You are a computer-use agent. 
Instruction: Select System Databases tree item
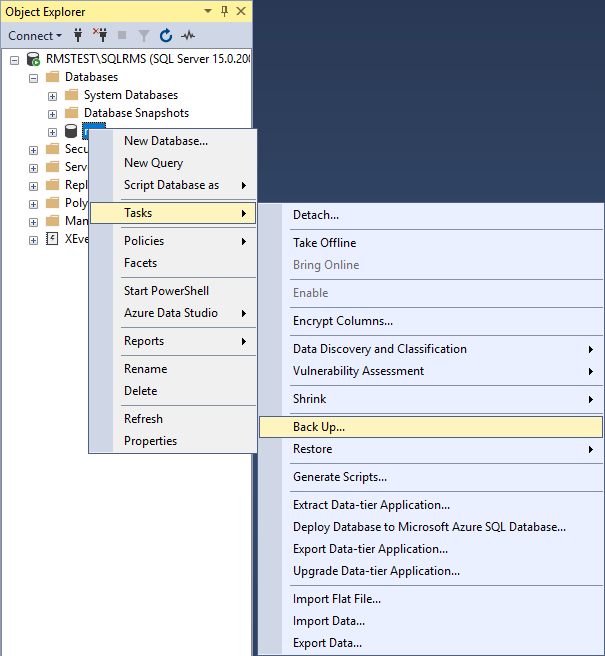tap(131, 95)
